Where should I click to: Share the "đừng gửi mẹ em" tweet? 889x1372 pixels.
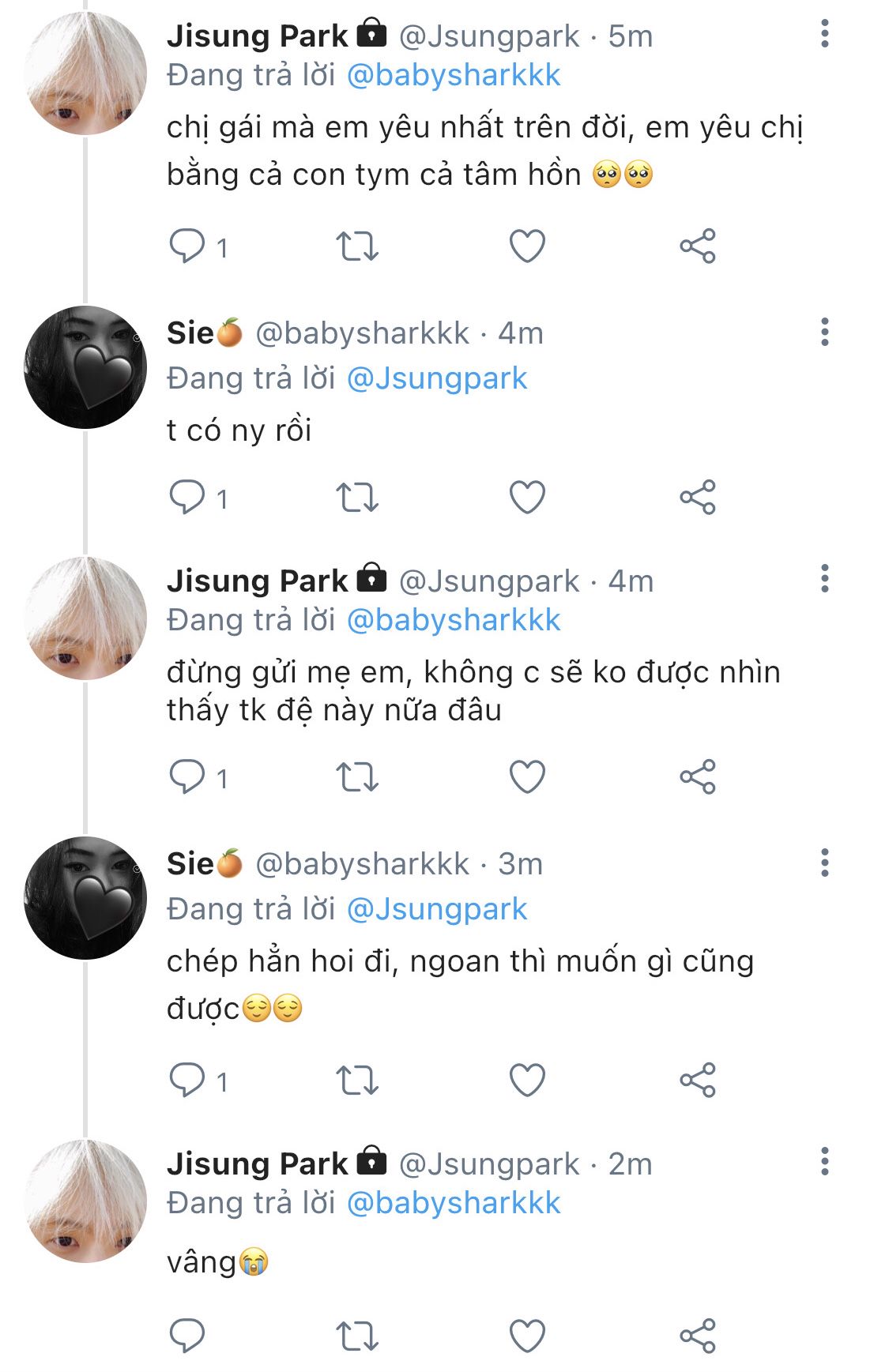pos(697,777)
